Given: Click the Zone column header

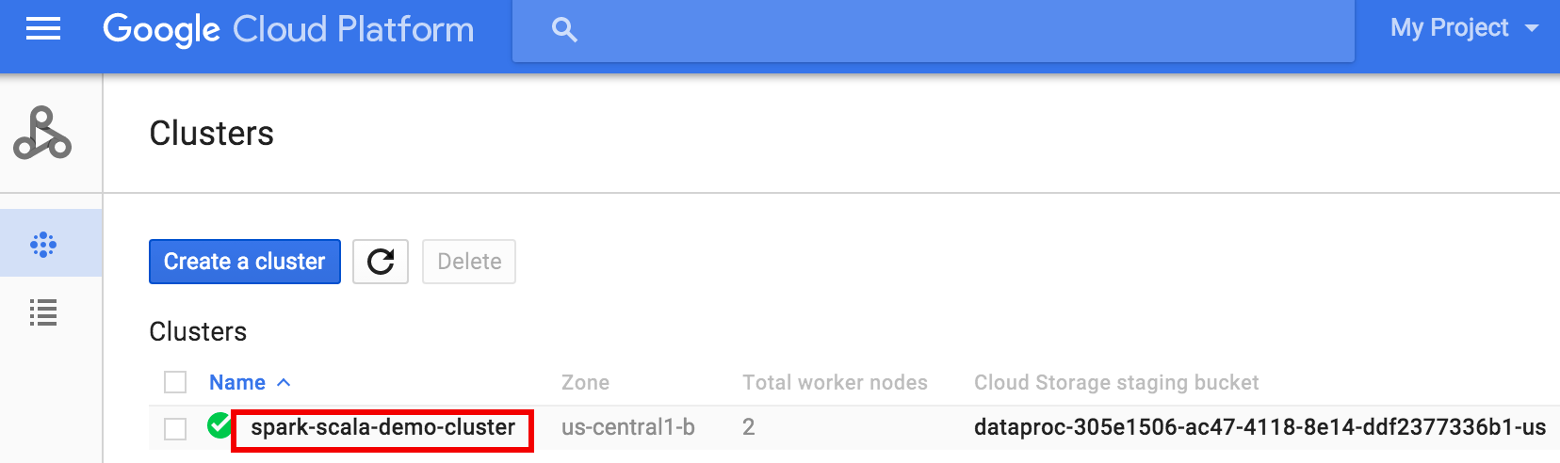Looking at the screenshot, I should click(585, 382).
